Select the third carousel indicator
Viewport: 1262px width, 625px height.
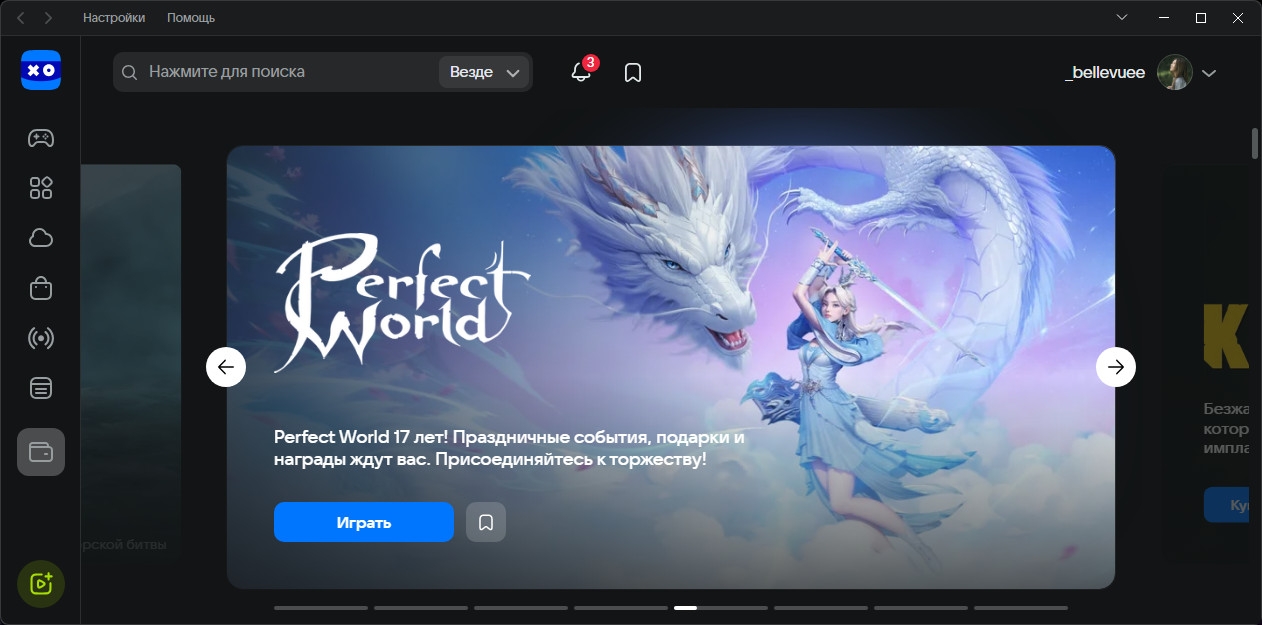521,607
